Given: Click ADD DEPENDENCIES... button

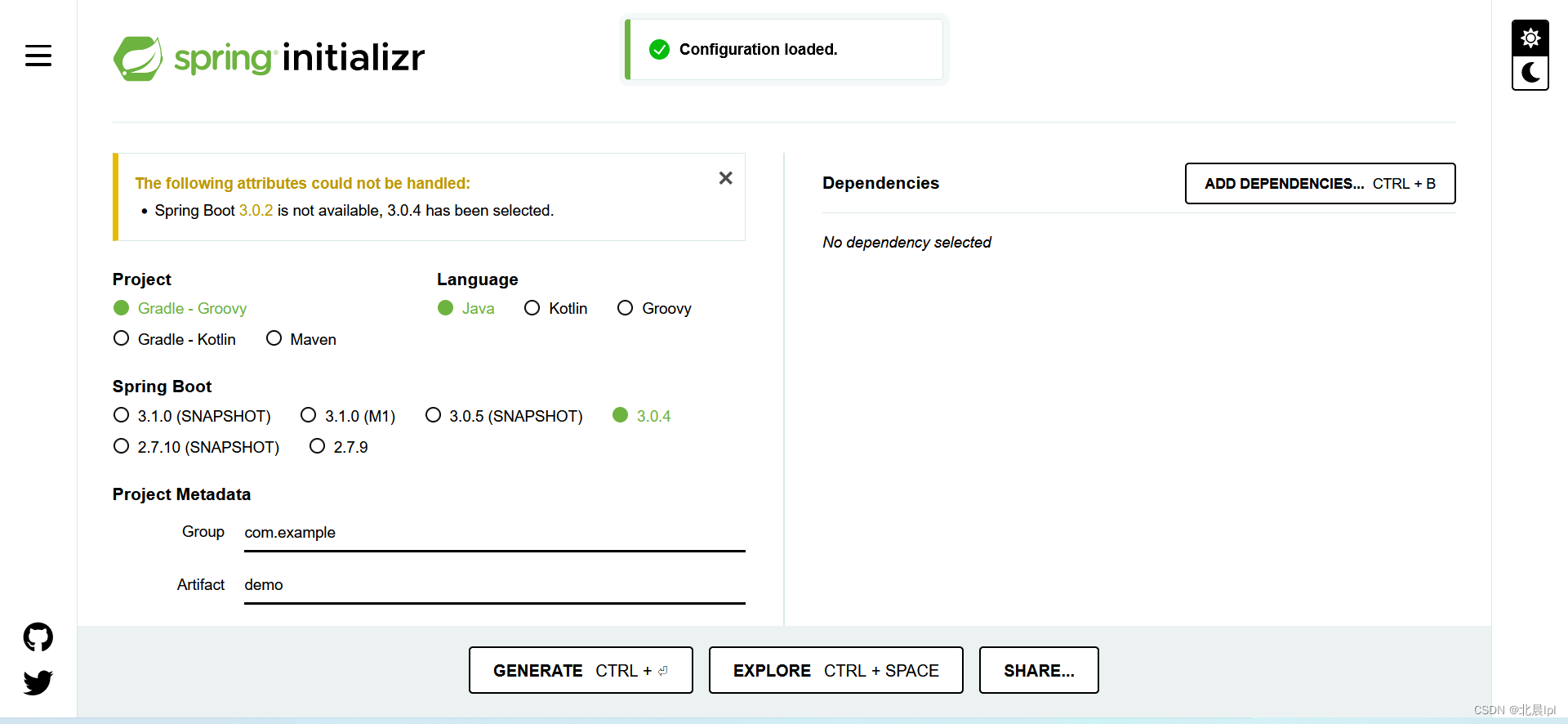Looking at the screenshot, I should (1320, 184).
